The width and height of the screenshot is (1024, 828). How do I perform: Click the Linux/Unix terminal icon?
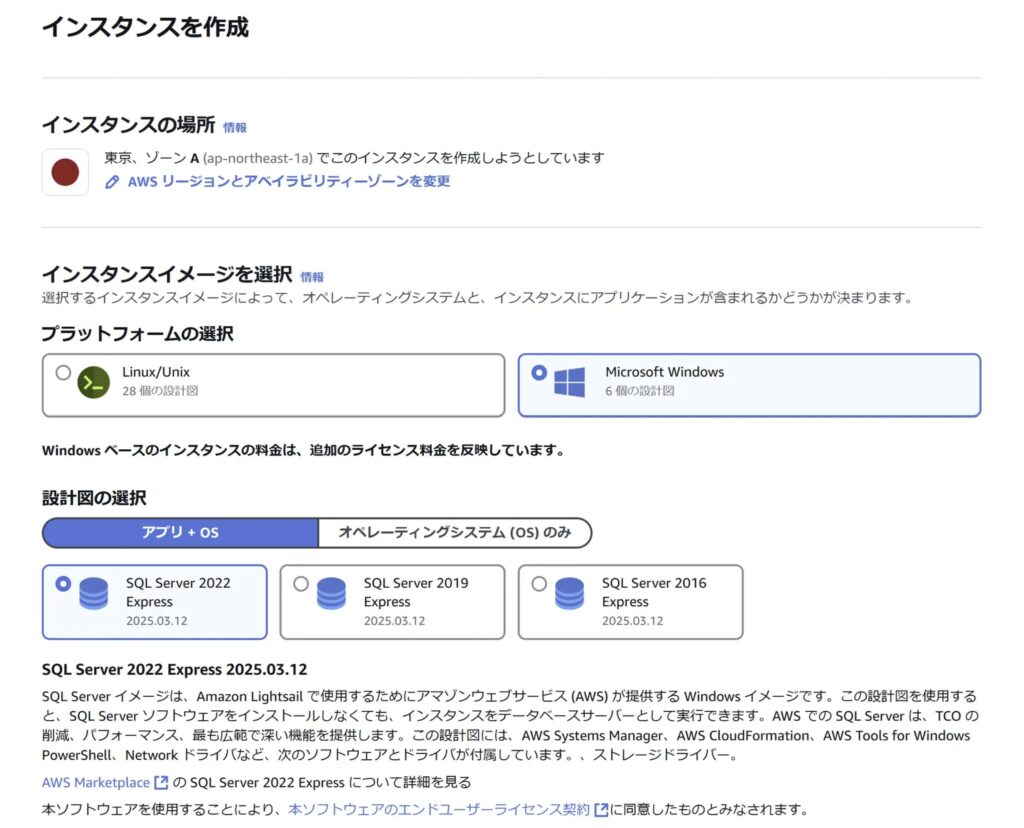(93, 383)
